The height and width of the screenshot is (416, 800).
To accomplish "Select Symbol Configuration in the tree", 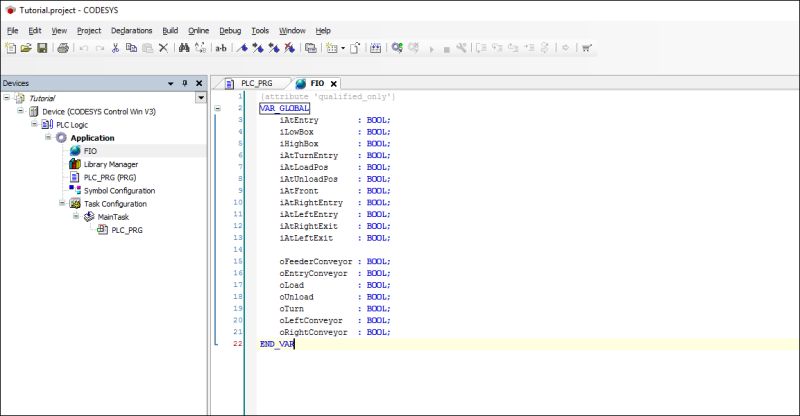I will pos(119,190).
